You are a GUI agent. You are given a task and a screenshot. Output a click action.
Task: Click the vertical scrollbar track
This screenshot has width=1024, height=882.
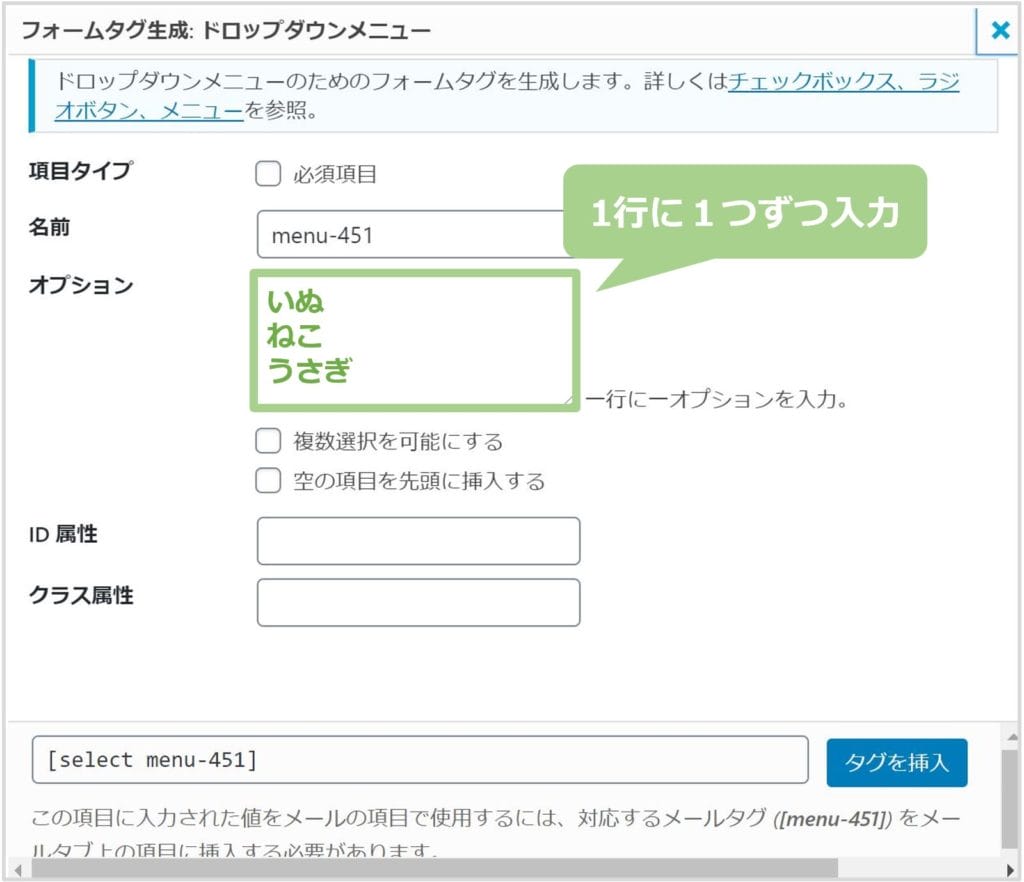coord(1012,800)
